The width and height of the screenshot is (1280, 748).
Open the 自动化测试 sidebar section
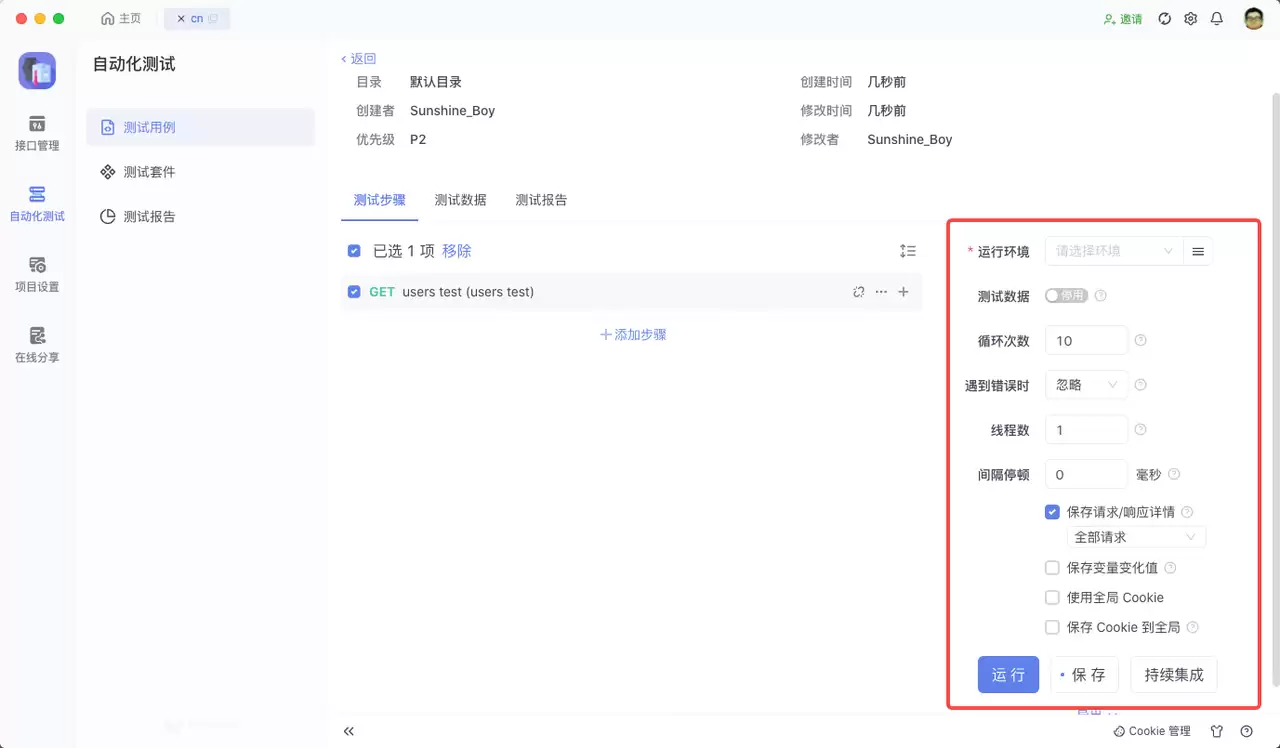pyautogui.click(x=37, y=203)
